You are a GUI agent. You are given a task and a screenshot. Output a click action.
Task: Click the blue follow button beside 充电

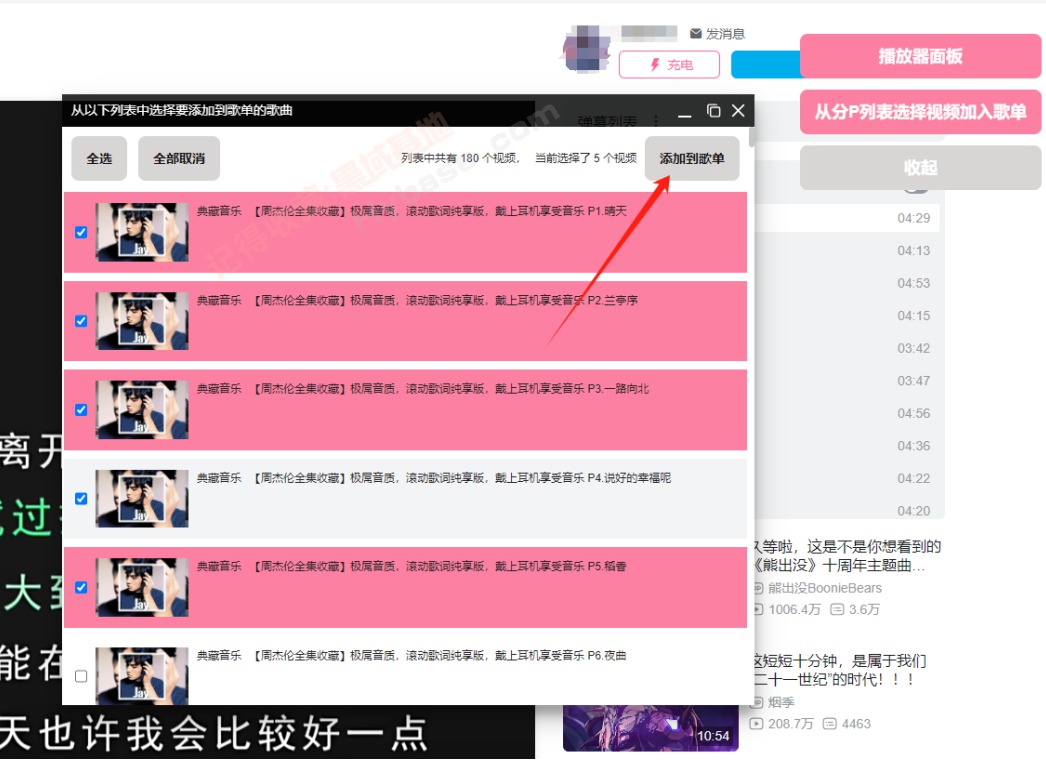(766, 65)
